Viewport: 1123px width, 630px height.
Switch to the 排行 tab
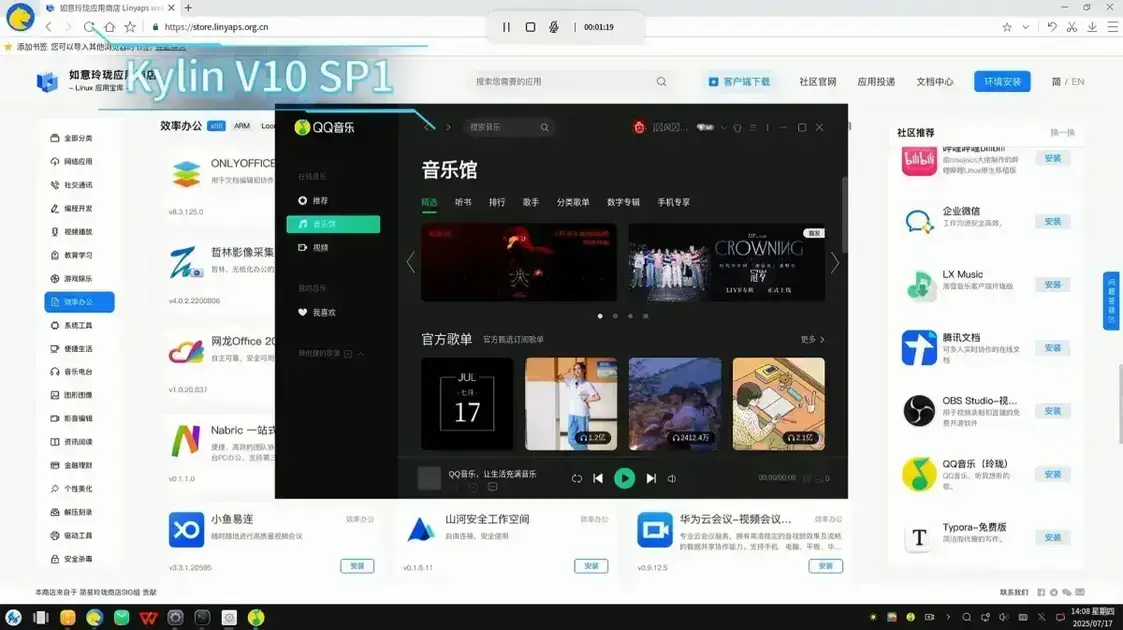(x=497, y=203)
